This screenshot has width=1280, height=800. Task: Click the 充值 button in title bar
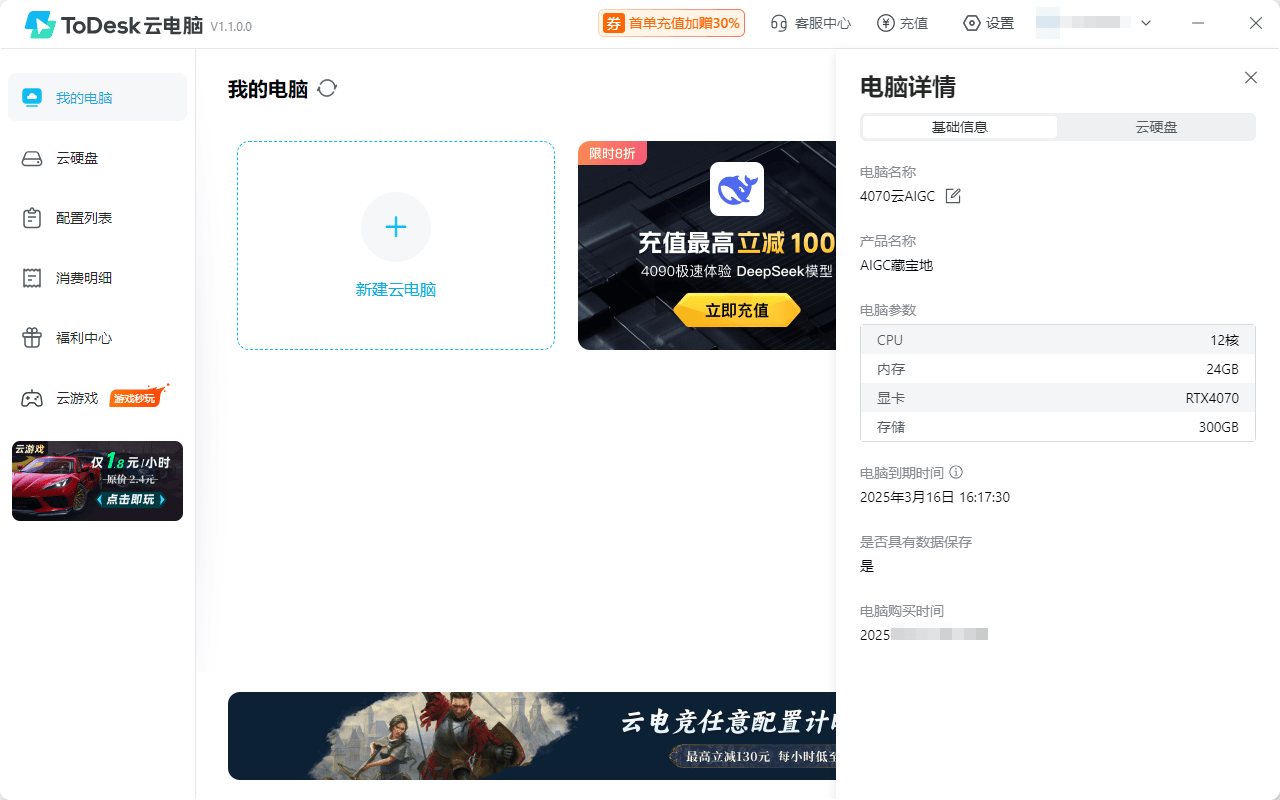point(902,23)
